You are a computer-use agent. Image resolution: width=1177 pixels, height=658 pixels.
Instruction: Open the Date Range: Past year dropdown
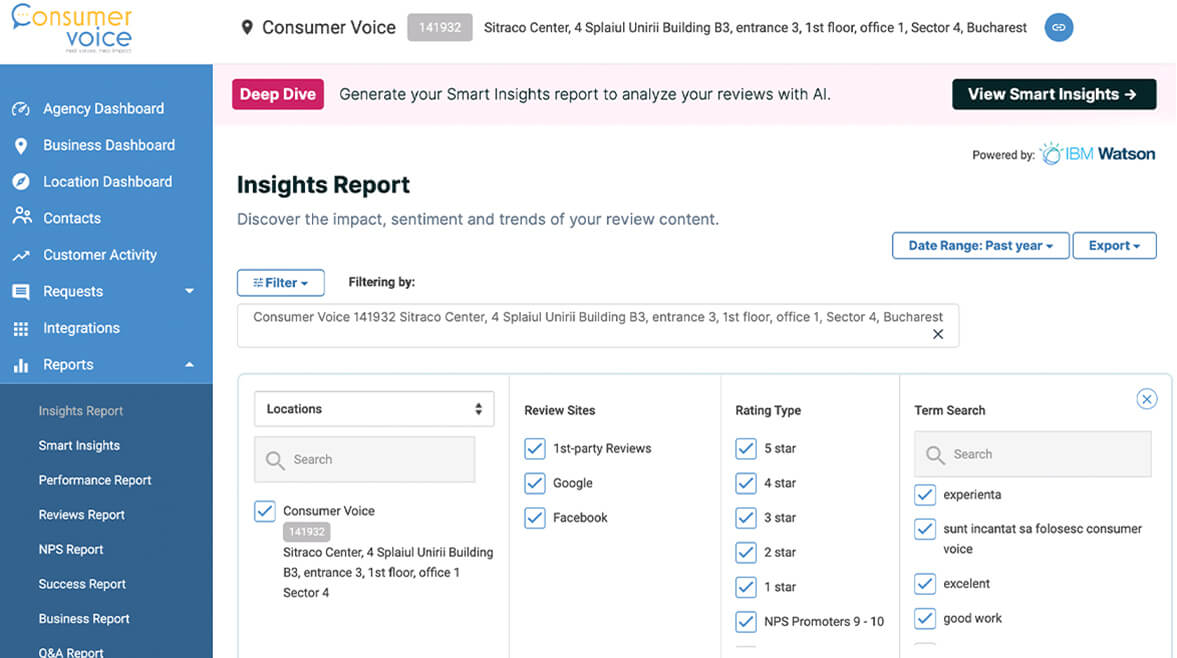point(980,246)
